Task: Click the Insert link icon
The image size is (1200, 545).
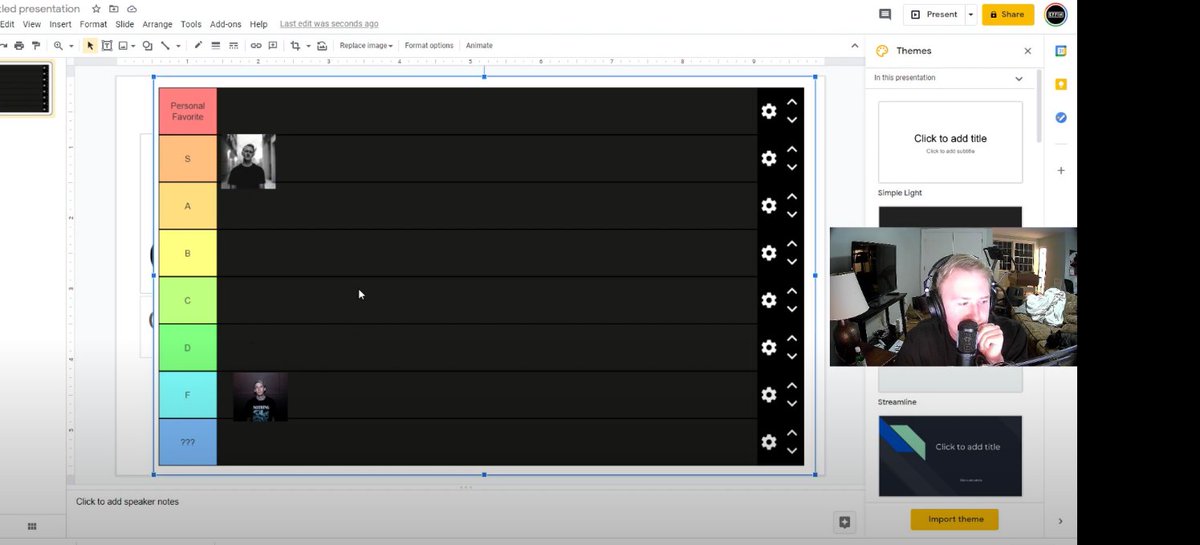Action: [256, 45]
